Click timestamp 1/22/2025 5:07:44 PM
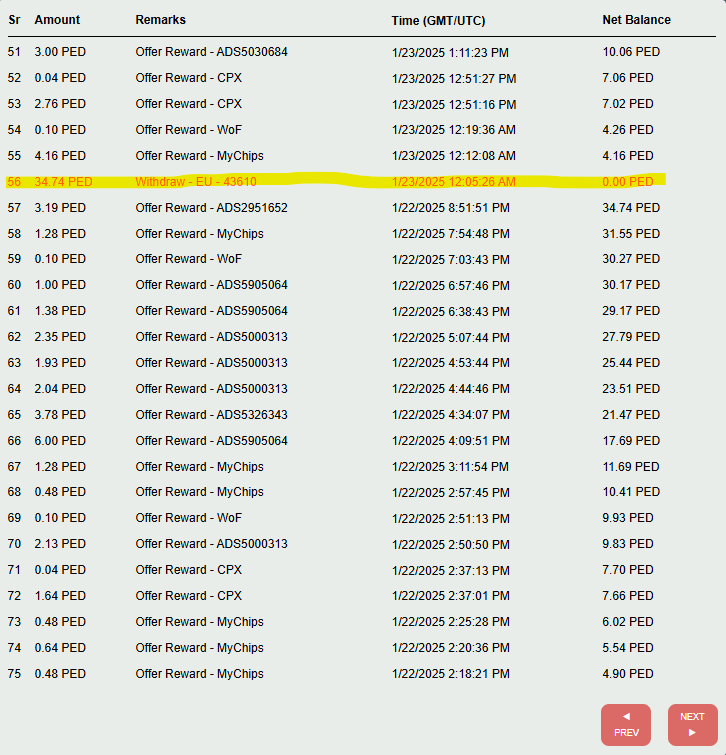Screen dimensions: 726x755 [x=451, y=338]
